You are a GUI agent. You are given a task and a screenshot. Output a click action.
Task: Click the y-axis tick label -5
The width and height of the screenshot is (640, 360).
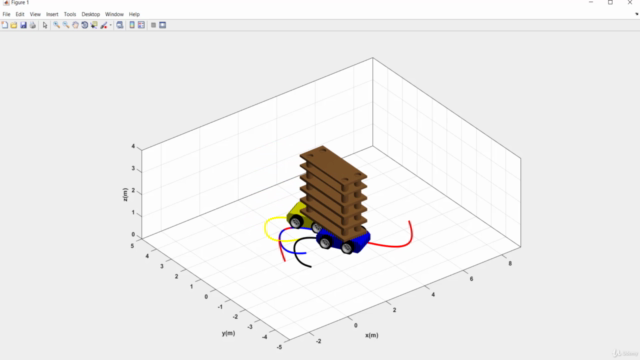[279, 347]
